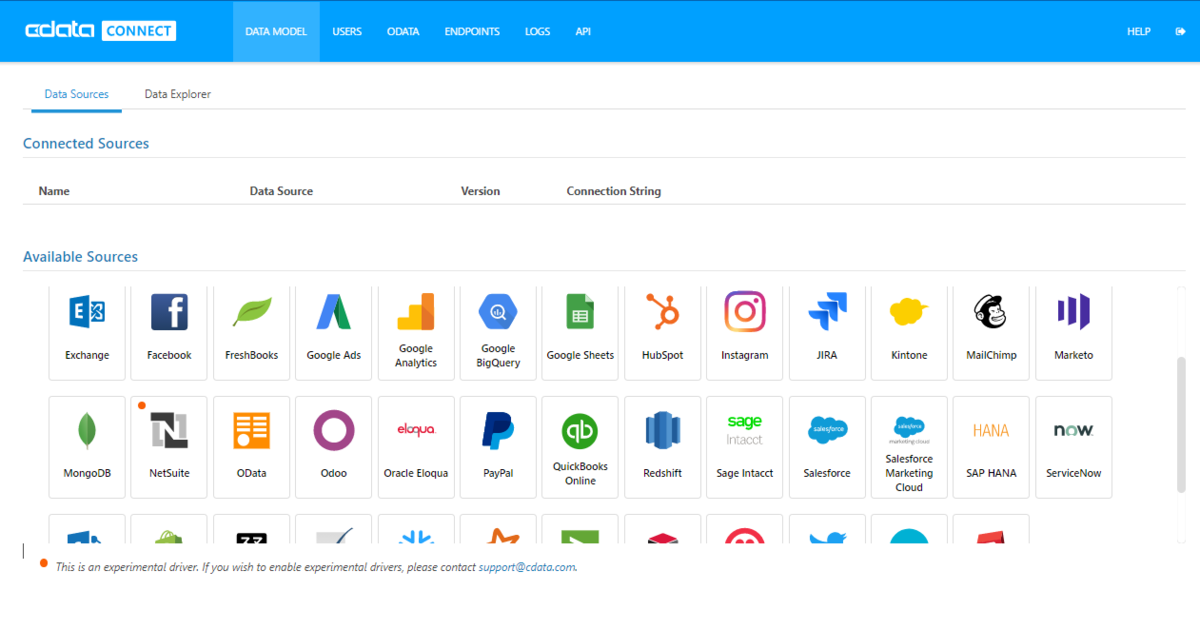Open the PayPal data source
This screenshot has height=630, width=1200.
(x=498, y=447)
